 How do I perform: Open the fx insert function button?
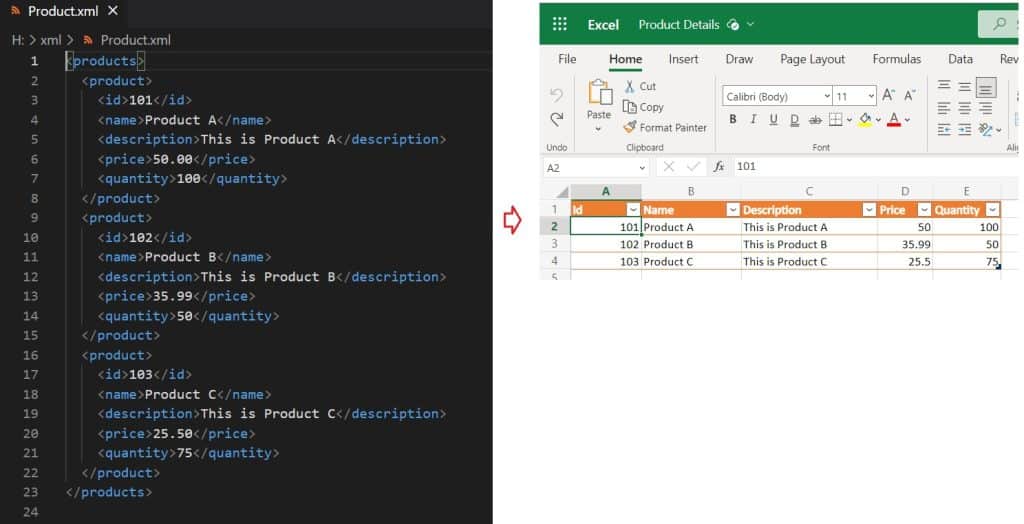click(x=719, y=167)
